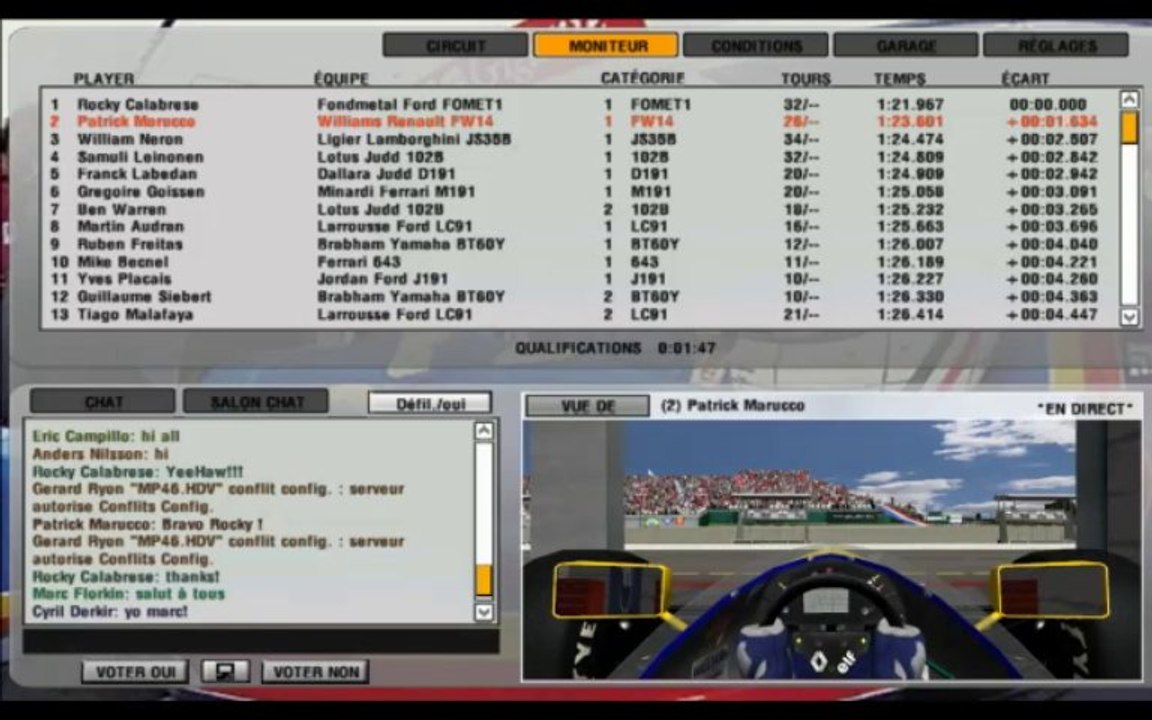Click chat message 'Marc Florkin: salut à tous'
The image size is (1152, 720).
coord(129,594)
